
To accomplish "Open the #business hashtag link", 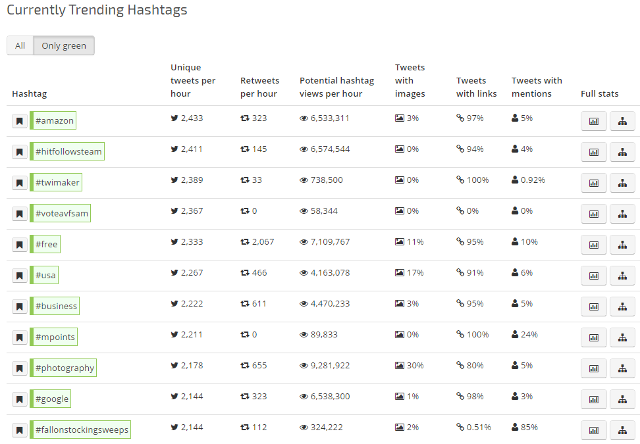I will point(56,306).
